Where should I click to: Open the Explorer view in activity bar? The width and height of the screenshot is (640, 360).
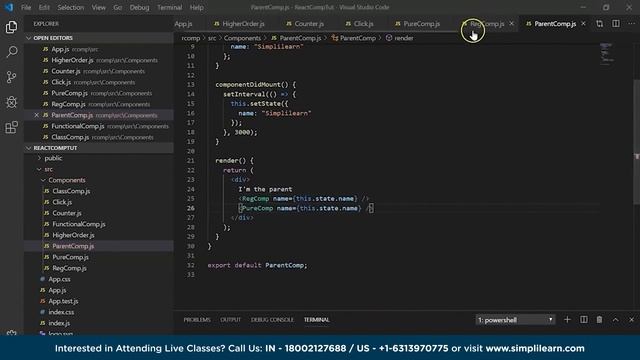coord(11,27)
